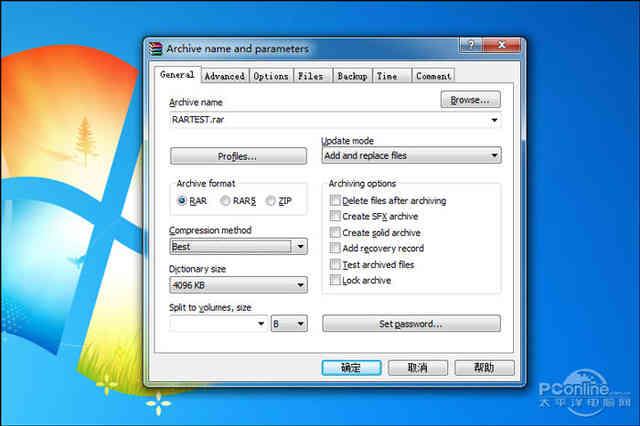Open the Backup tab
The height and width of the screenshot is (426, 640).
pos(351,76)
